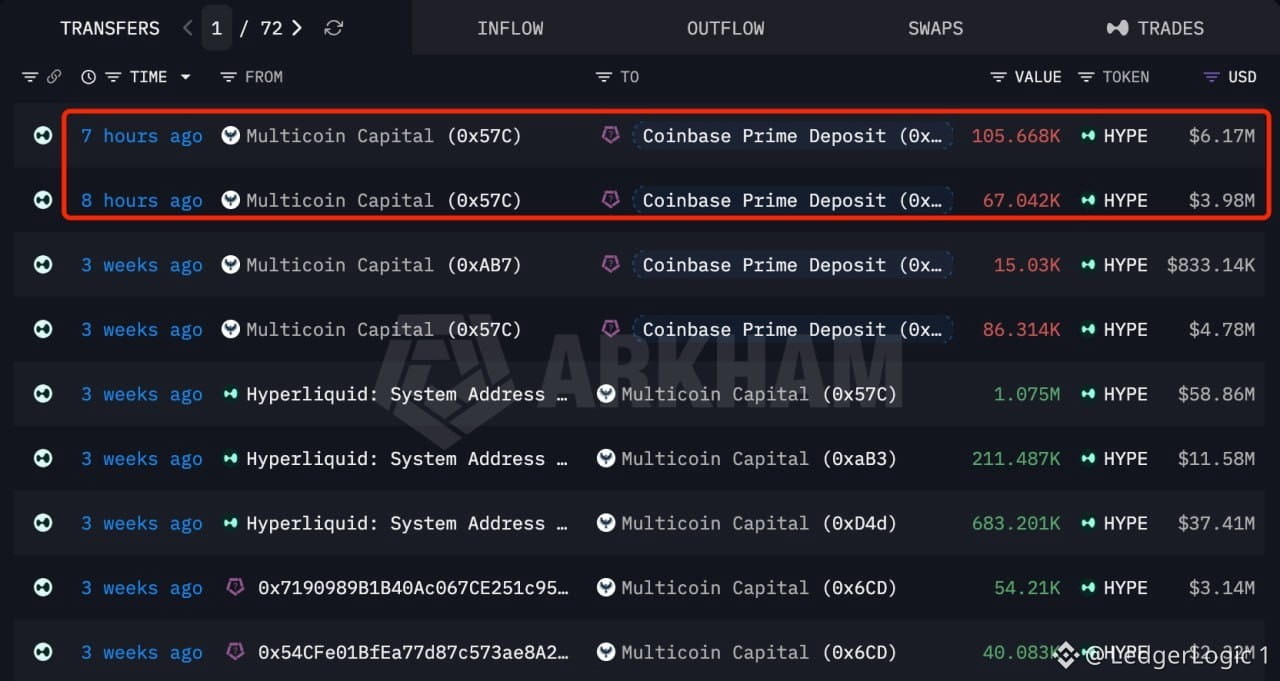
Task: Click the chain icon on the 7 hours ago row
Action: coord(43,135)
